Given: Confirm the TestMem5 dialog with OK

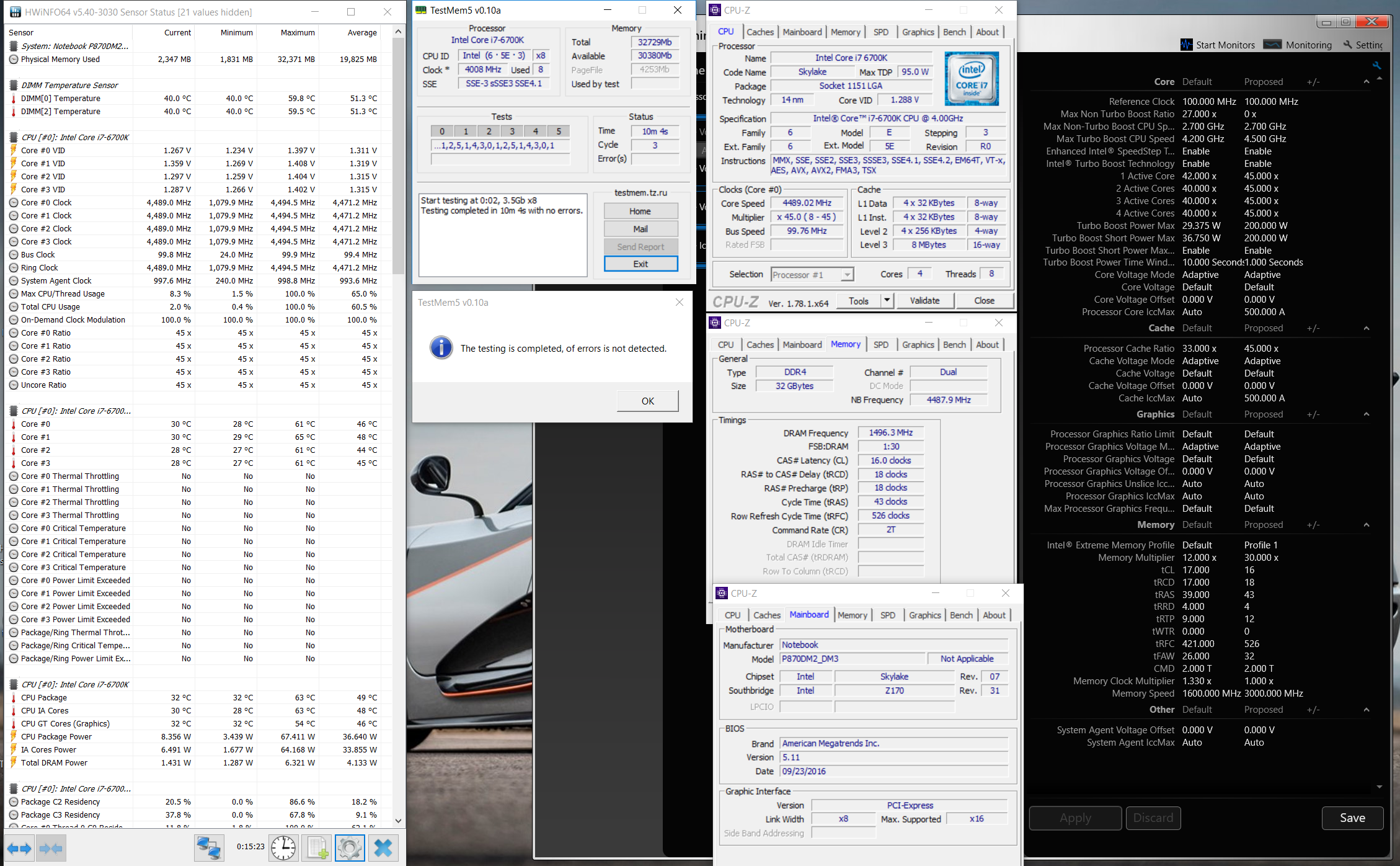Looking at the screenshot, I should 647,401.
